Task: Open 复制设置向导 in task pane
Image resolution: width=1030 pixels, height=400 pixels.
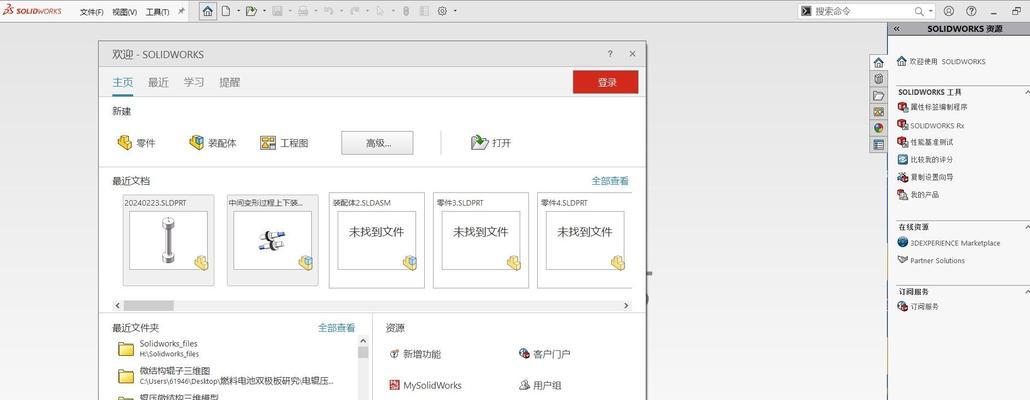Action: click(x=925, y=177)
